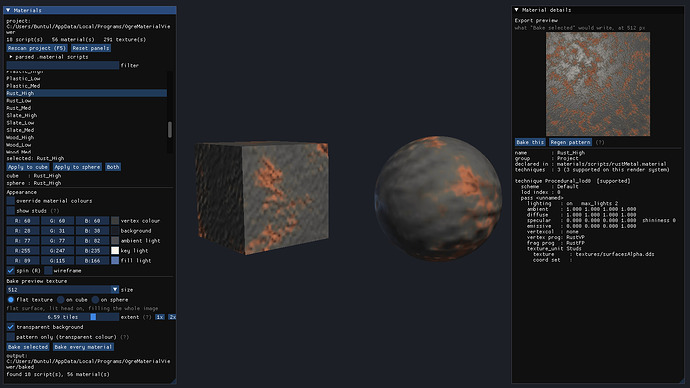
Task: Open Regen pattern help (?) marker
Action: [600, 142]
